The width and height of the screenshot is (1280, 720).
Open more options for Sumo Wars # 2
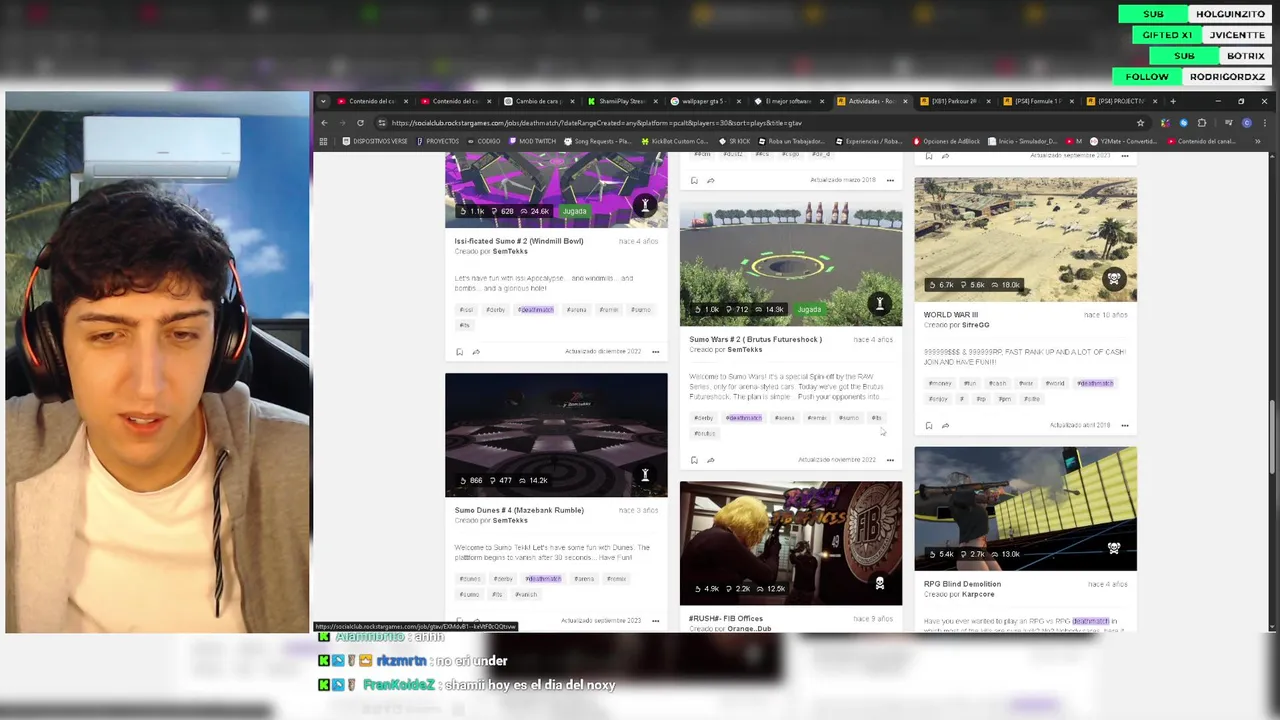(x=890, y=460)
